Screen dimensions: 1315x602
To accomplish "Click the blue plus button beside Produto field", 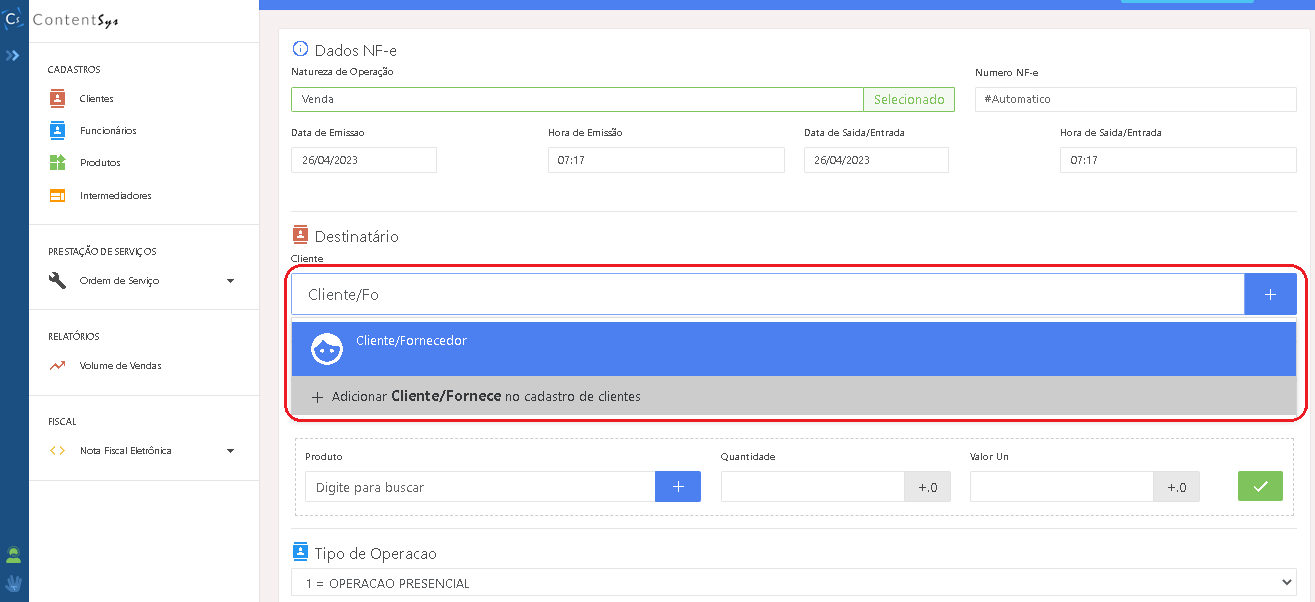I will (678, 487).
